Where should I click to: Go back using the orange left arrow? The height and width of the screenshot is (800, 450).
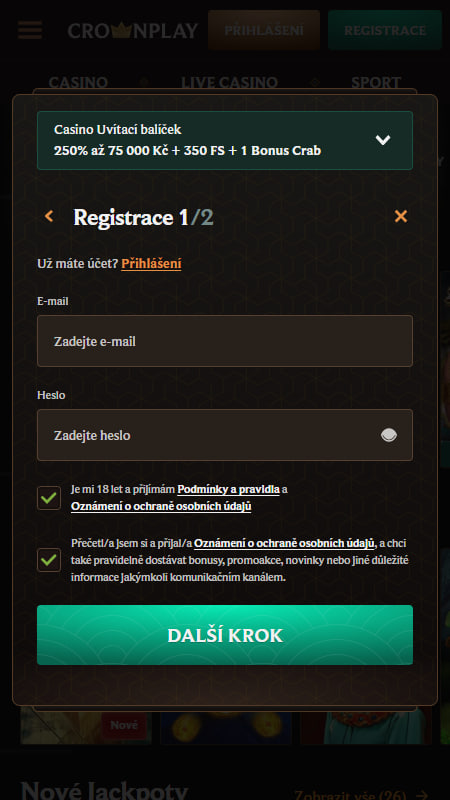pos(49,217)
